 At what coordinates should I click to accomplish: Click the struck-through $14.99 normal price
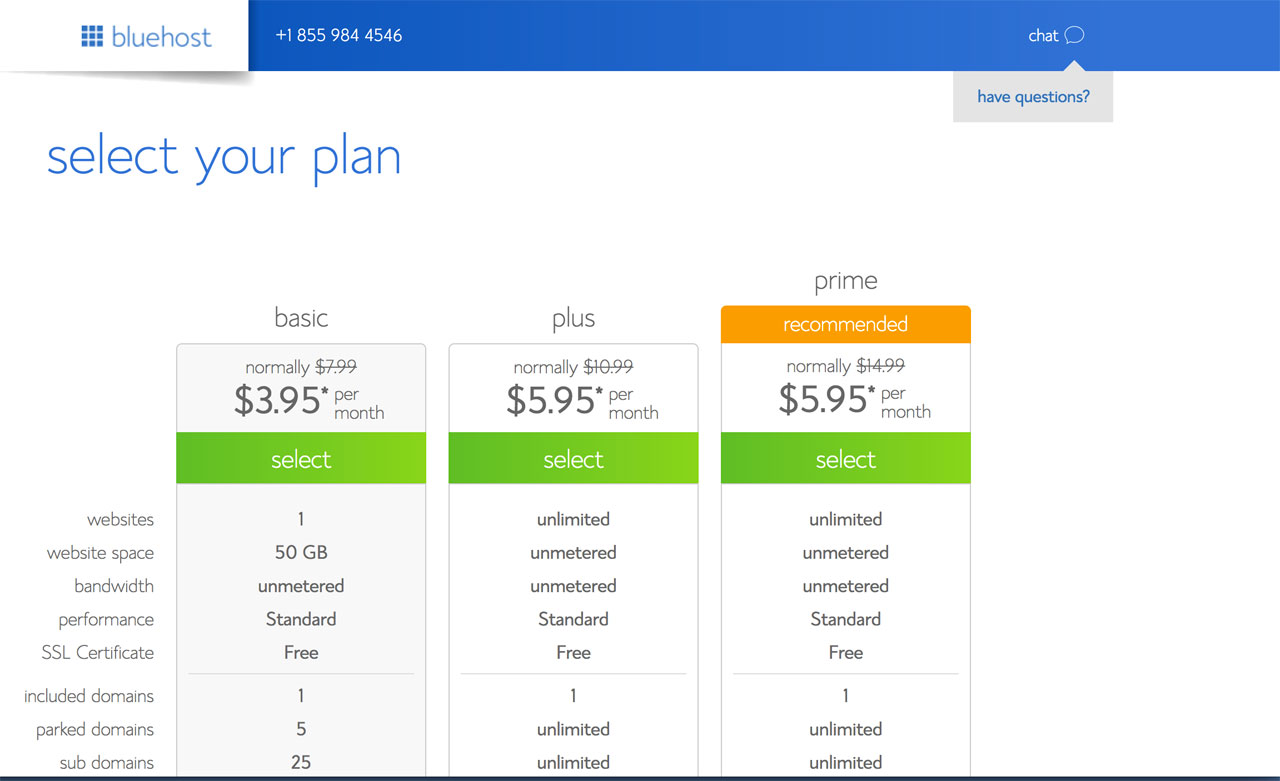[881, 366]
